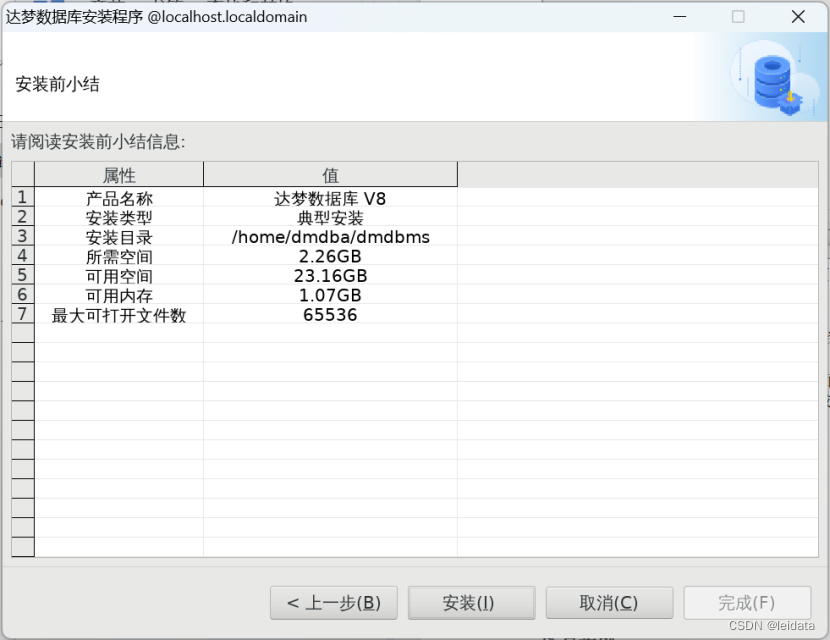Click the maximize window button
830x640 pixels.
(738, 17)
